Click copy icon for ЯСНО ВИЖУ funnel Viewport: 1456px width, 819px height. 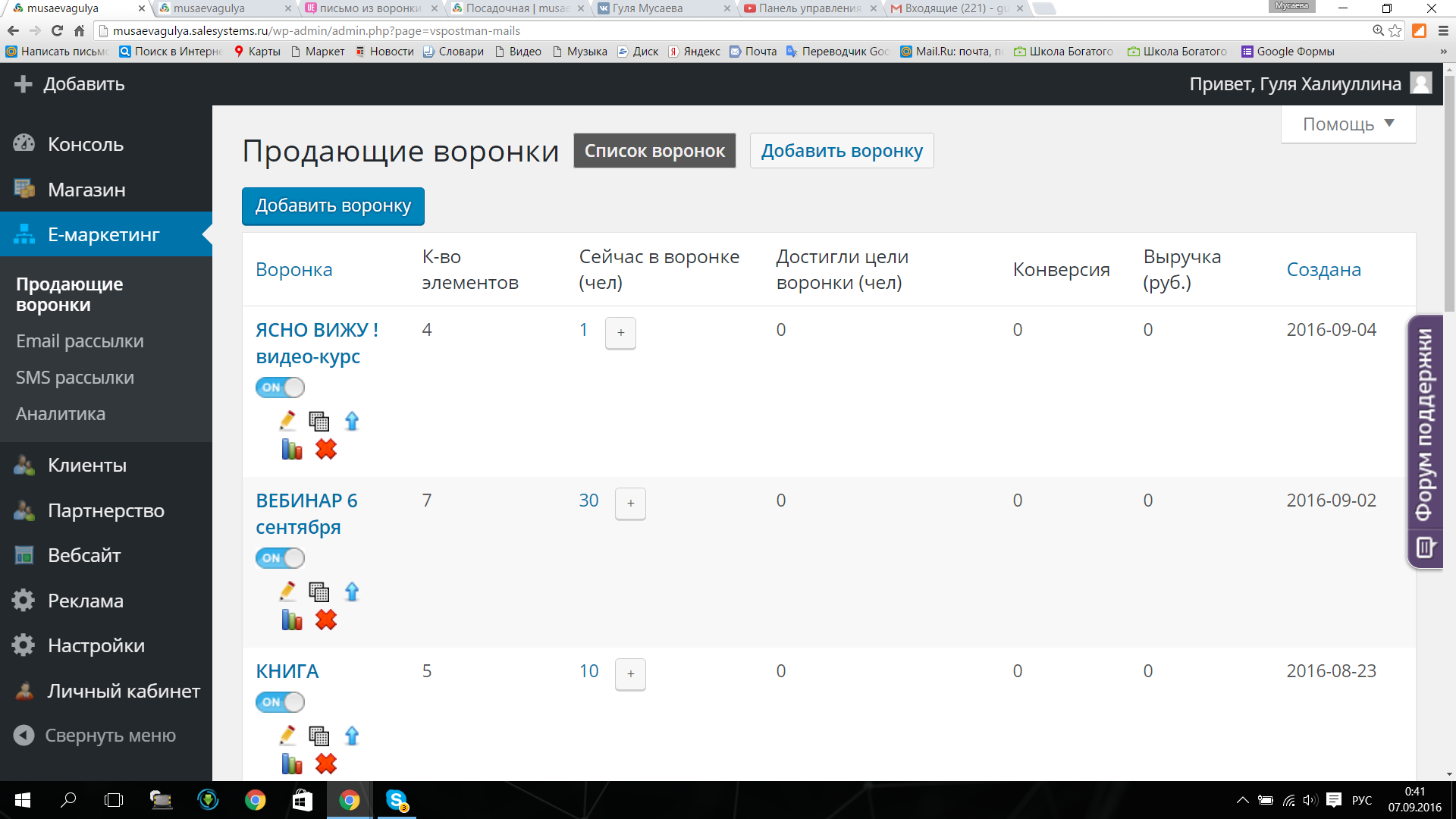point(318,421)
